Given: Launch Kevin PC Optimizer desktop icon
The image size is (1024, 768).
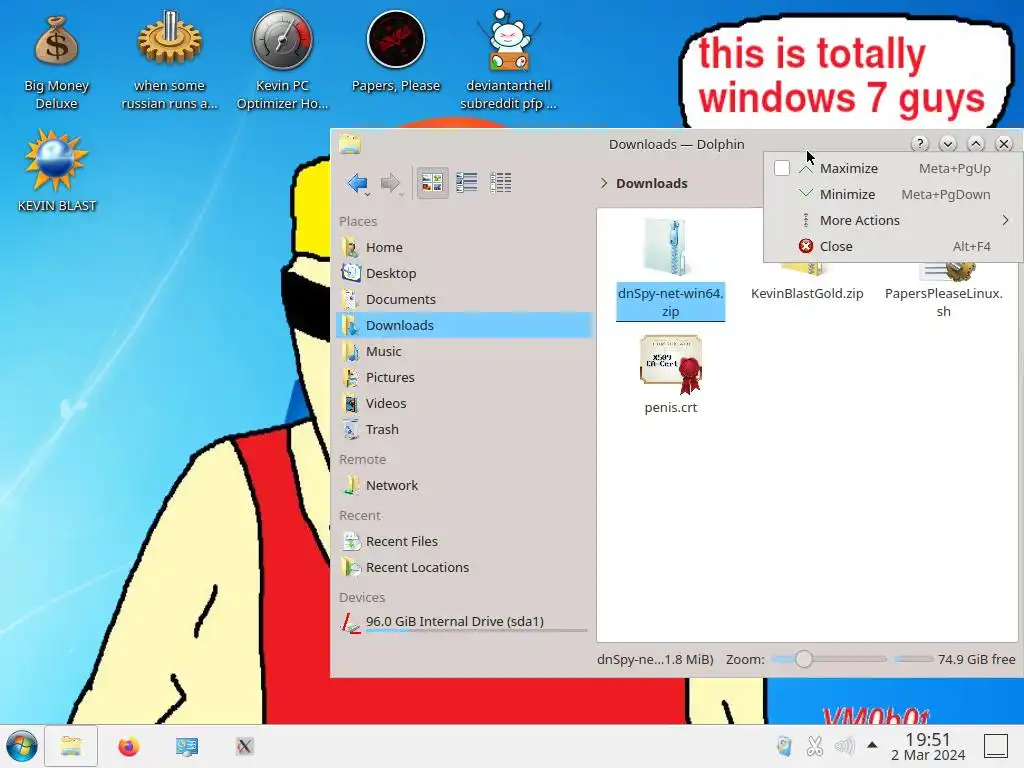Looking at the screenshot, I should [x=282, y=61].
